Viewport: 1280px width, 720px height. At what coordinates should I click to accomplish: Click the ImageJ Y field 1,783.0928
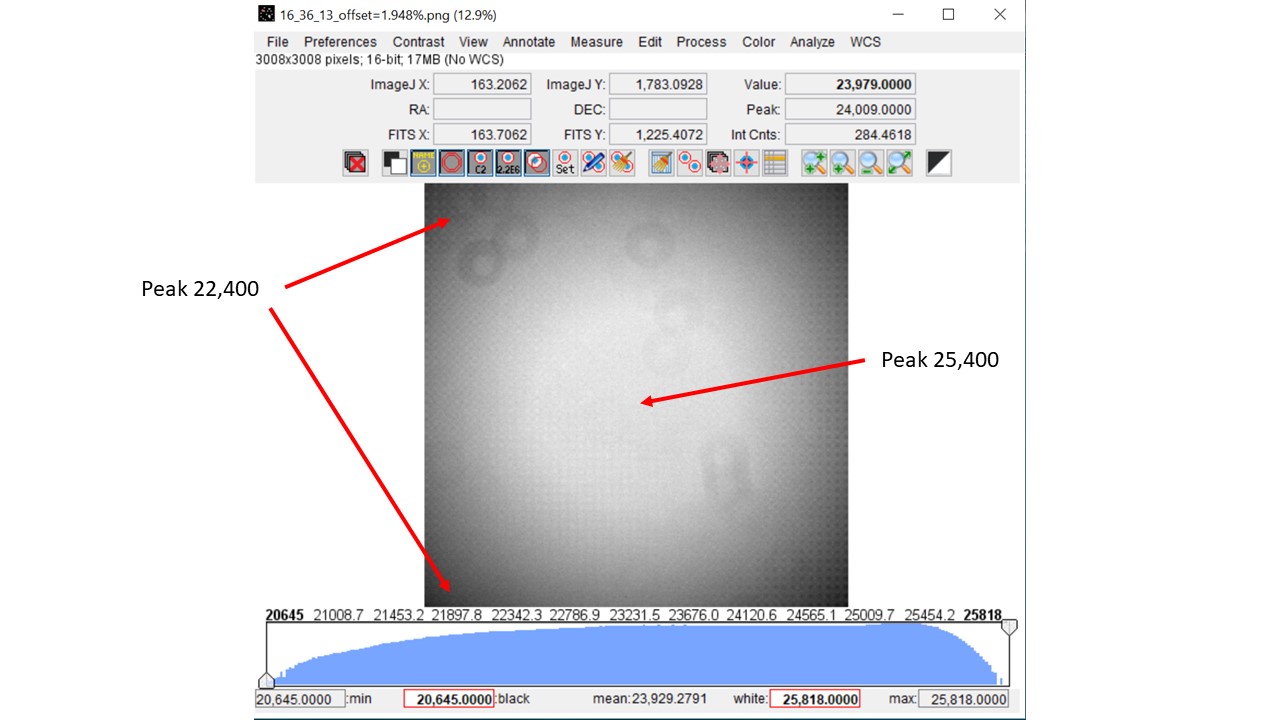coord(658,85)
